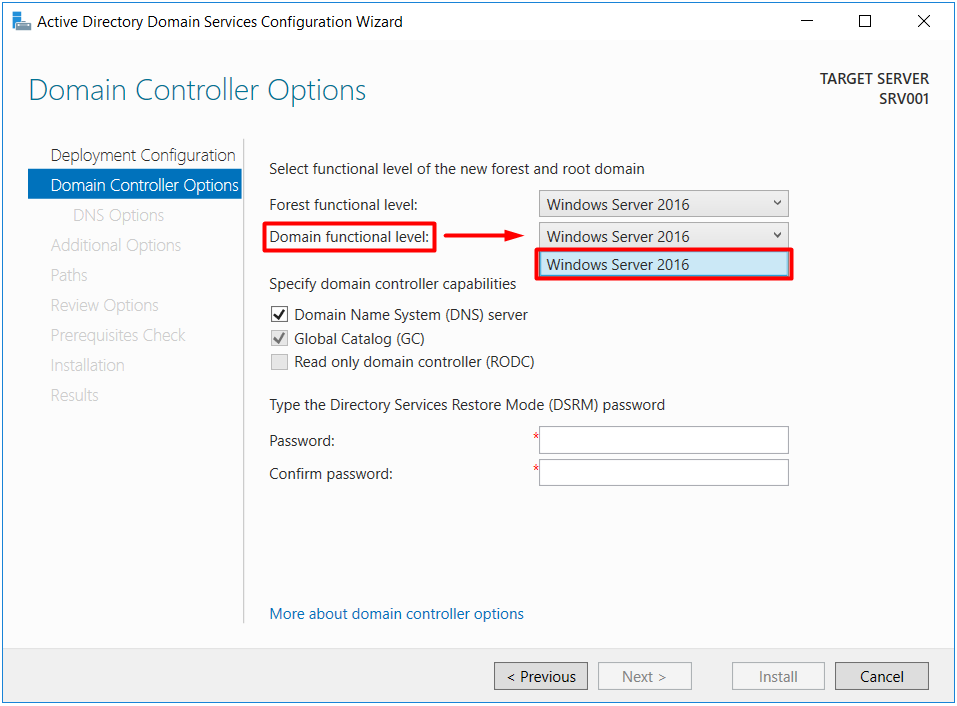Close the wizard window
Viewport: 957px width, 706px height.
[x=923, y=21]
